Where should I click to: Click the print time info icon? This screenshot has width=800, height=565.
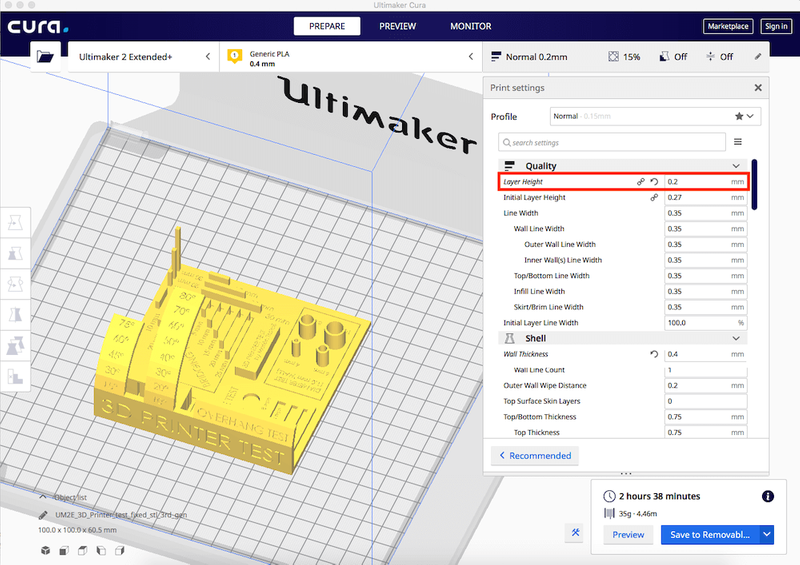tap(767, 496)
